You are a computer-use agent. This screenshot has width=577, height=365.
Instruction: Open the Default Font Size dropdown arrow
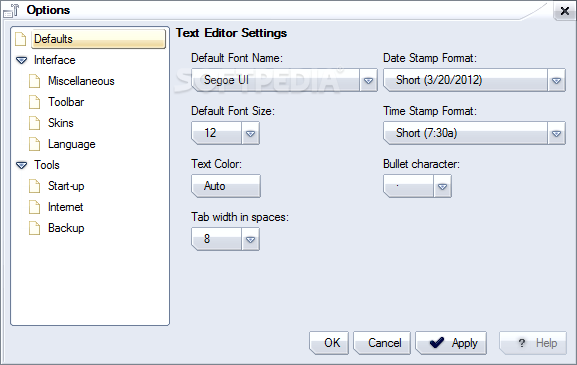point(251,133)
